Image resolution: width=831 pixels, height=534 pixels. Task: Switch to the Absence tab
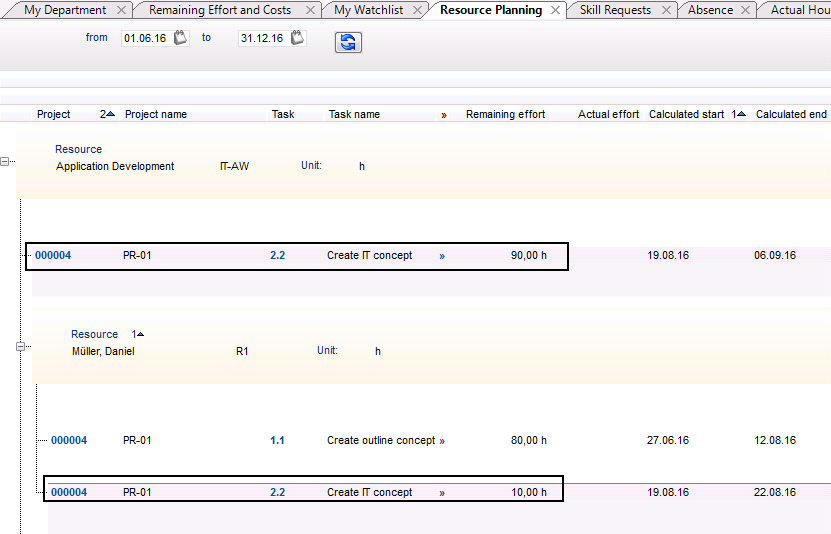point(710,10)
